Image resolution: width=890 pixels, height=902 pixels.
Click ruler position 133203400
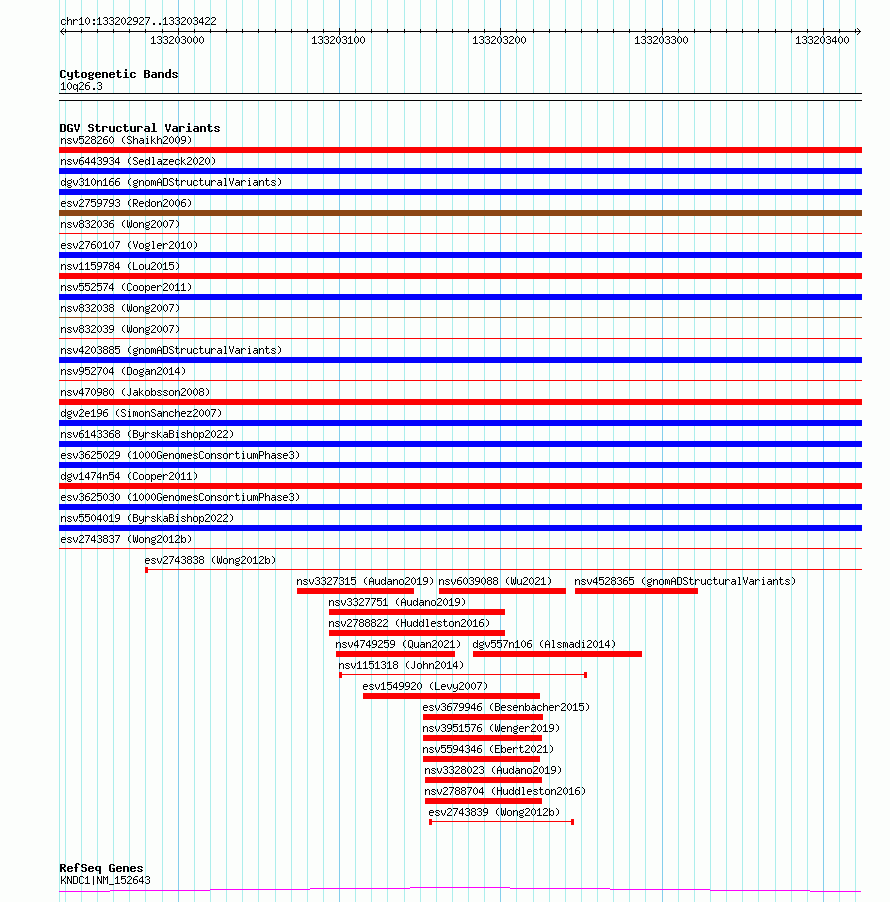click(x=822, y=40)
